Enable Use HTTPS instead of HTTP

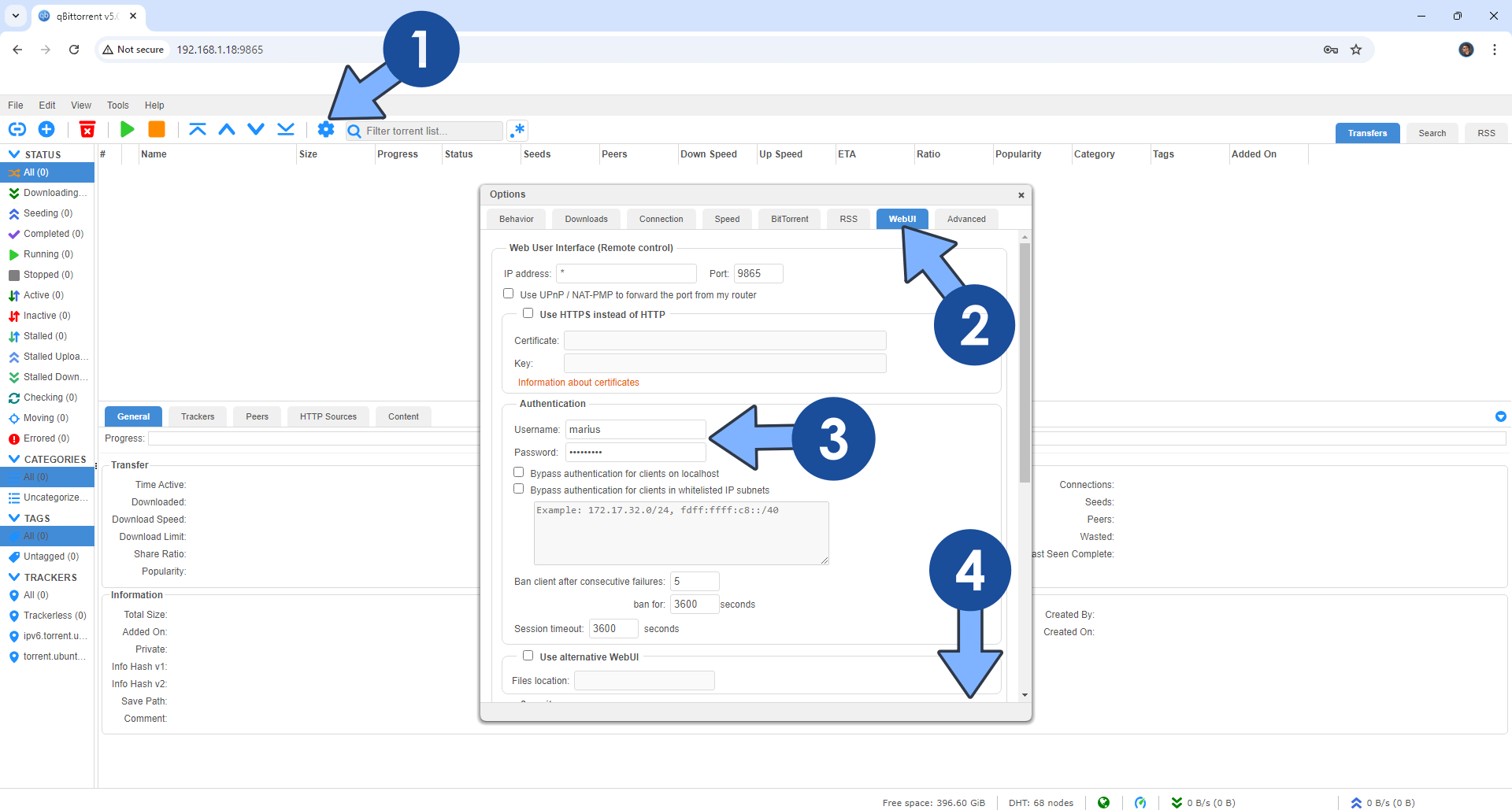(528, 313)
